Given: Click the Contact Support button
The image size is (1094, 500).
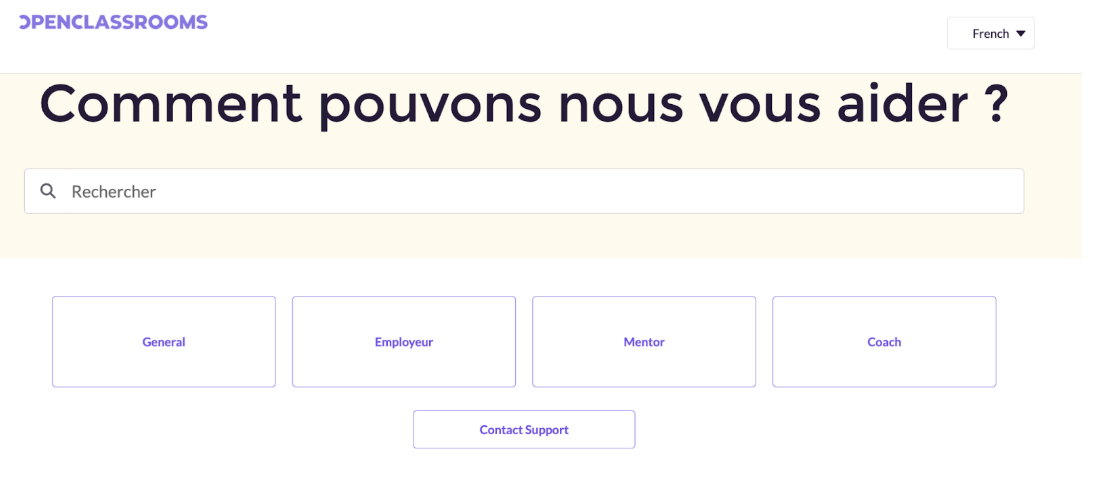Looking at the screenshot, I should tap(524, 430).
